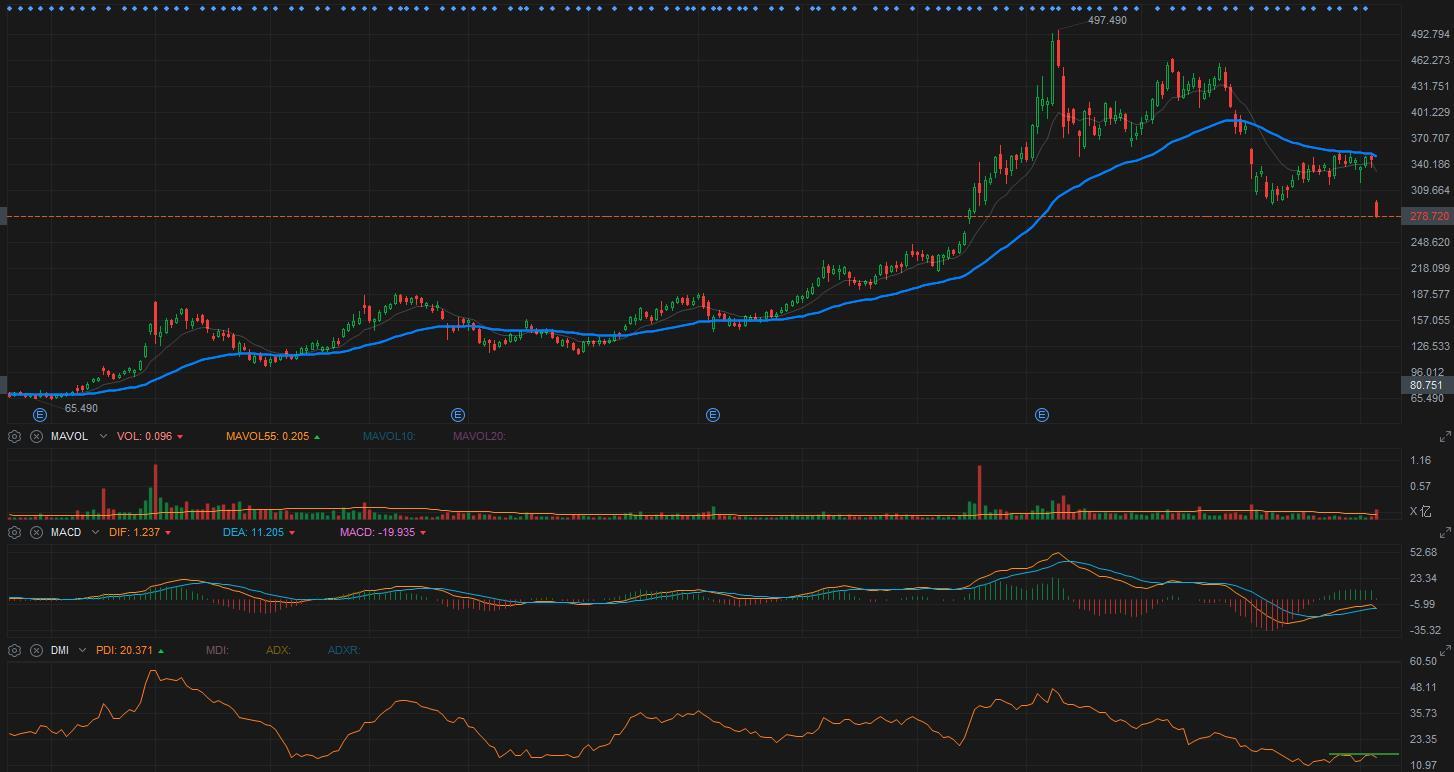Maximize the MAVOL volume panel
The width and height of the screenshot is (1454, 772).
[1445, 437]
